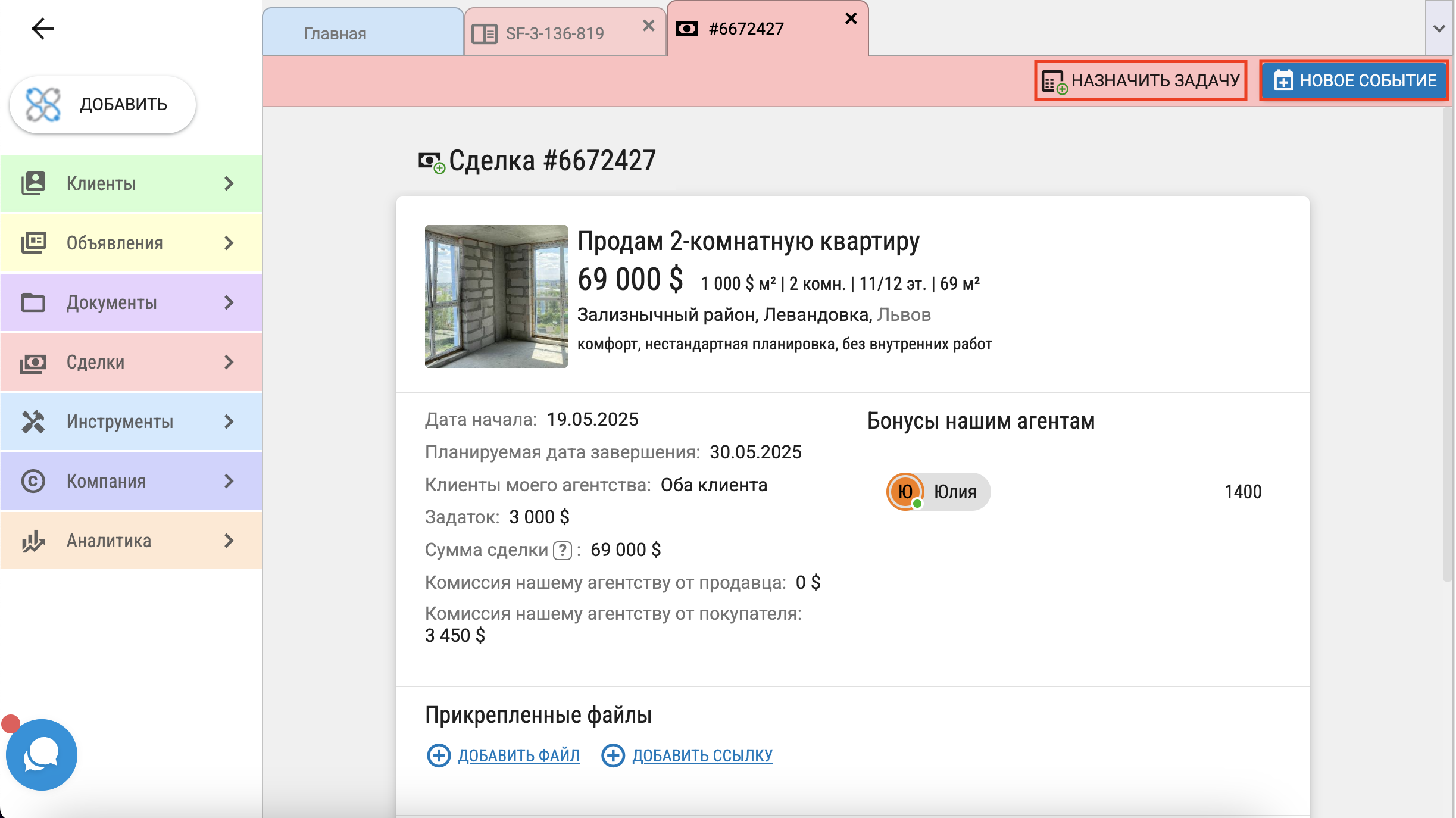Expand the Объявления chevron
The height and width of the screenshot is (818, 1456).
(x=229, y=243)
